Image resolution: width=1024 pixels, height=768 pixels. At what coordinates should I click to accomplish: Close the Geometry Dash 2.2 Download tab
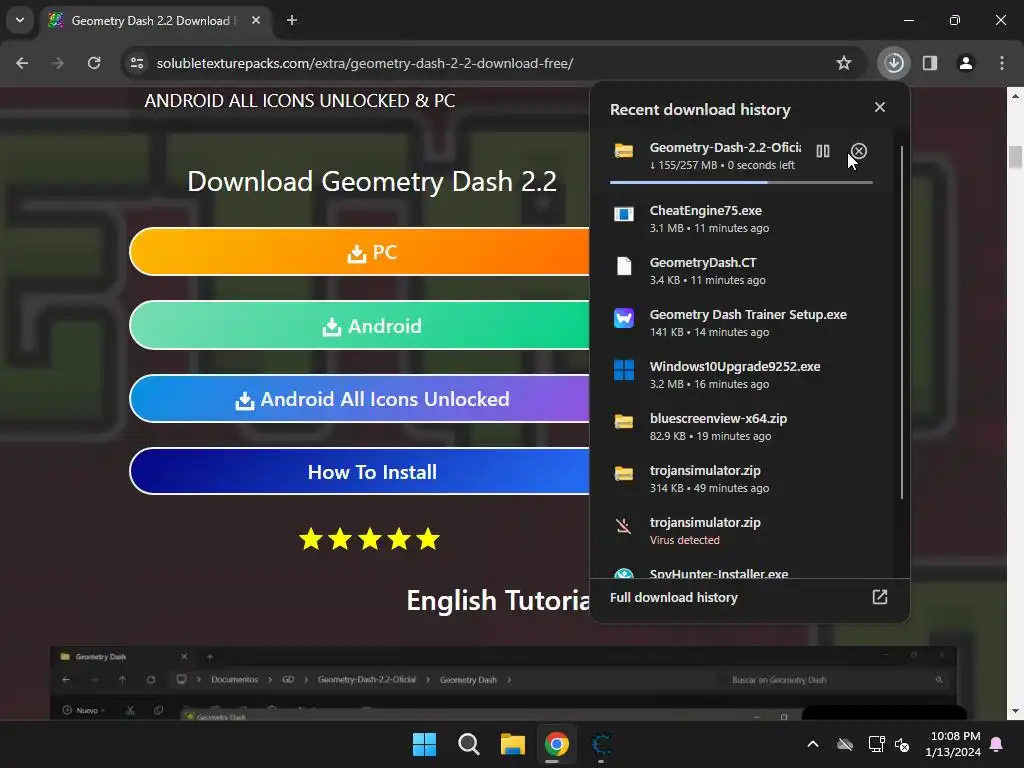(x=256, y=20)
